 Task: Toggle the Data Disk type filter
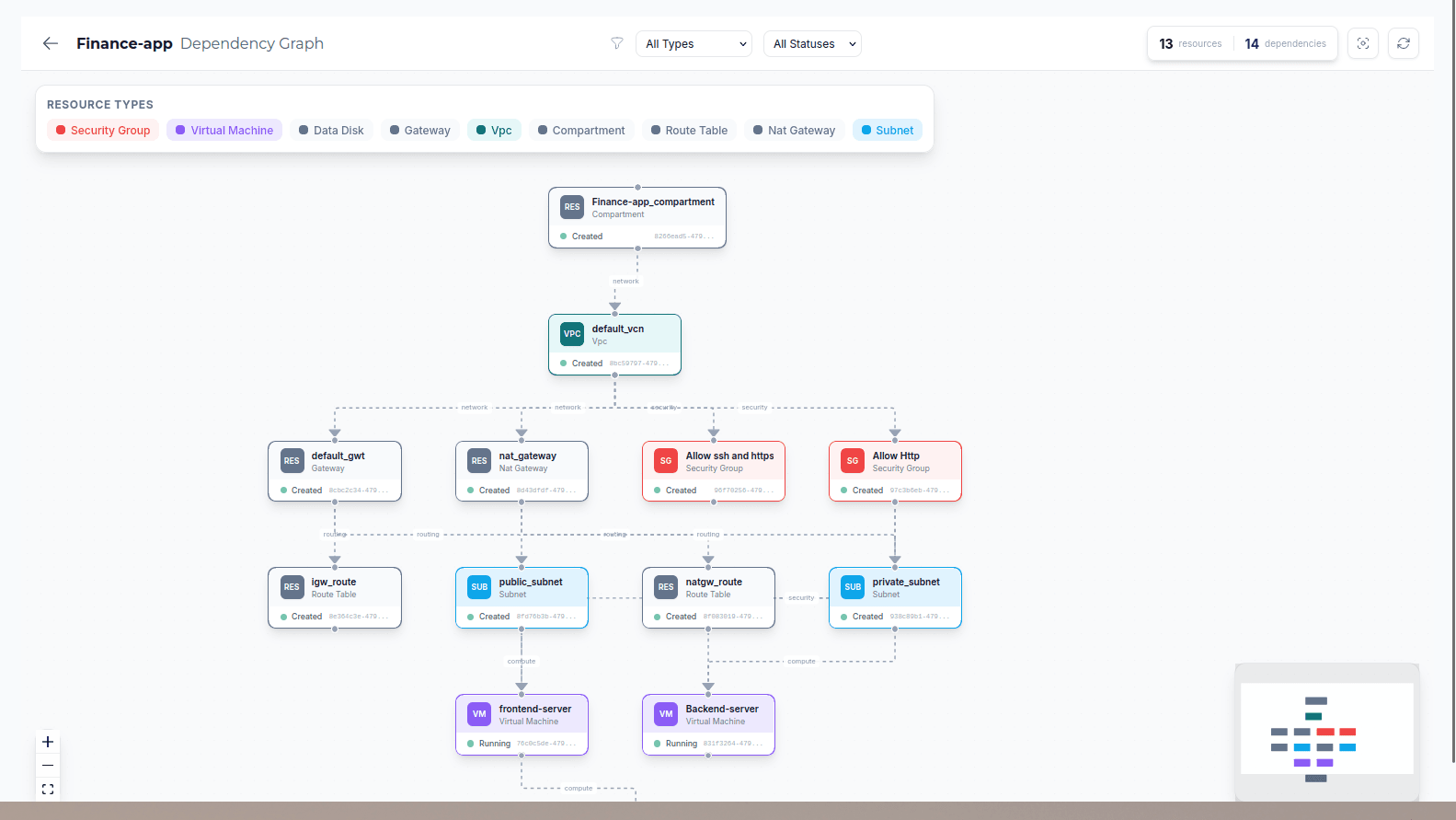tap(331, 130)
